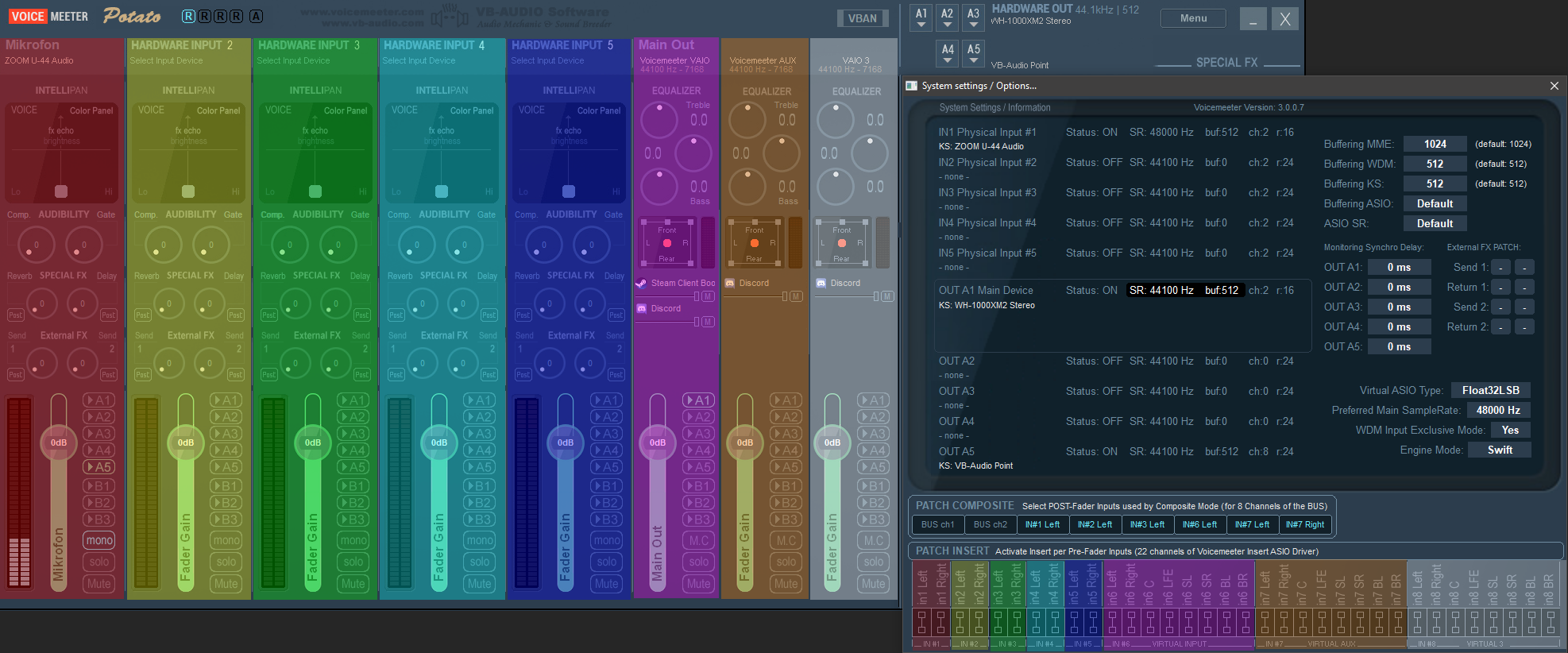Activate the in7 Left patch insert icon
This screenshot has height=653, width=1568.
click(1265, 622)
